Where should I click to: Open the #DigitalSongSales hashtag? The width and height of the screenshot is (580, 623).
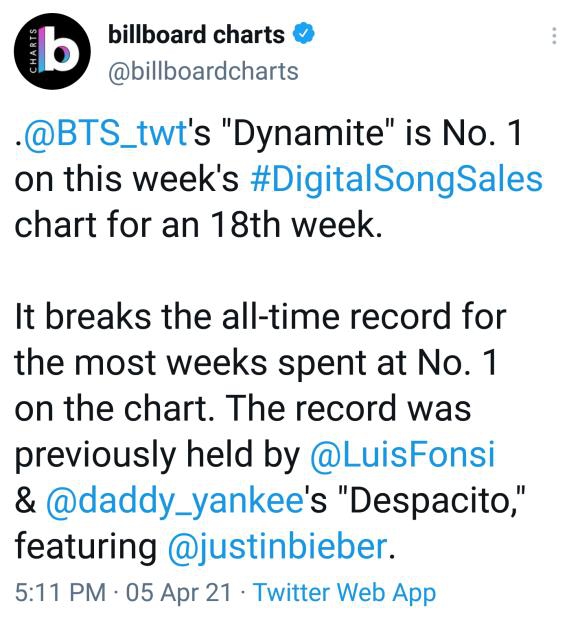point(396,179)
